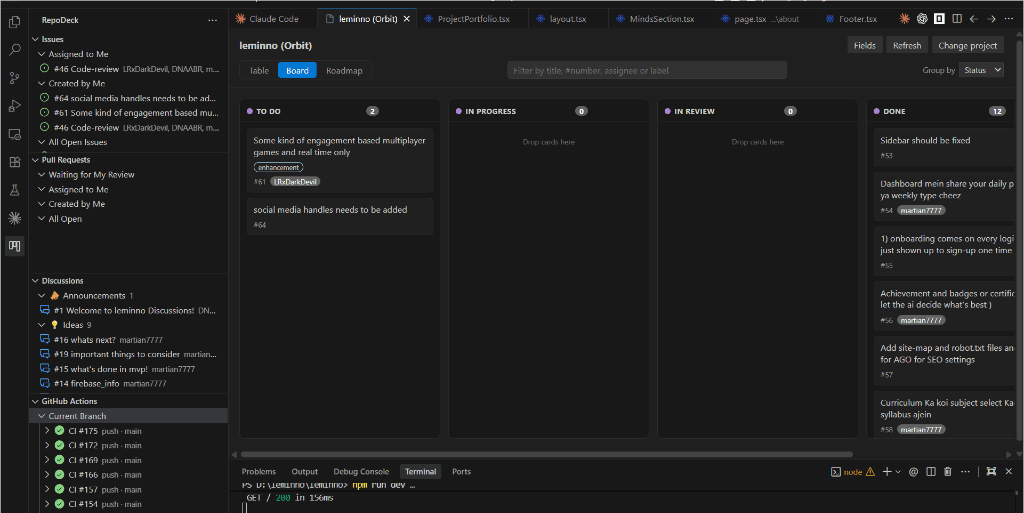Open the launch profile dropdown beside plus

(x=898, y=472)
